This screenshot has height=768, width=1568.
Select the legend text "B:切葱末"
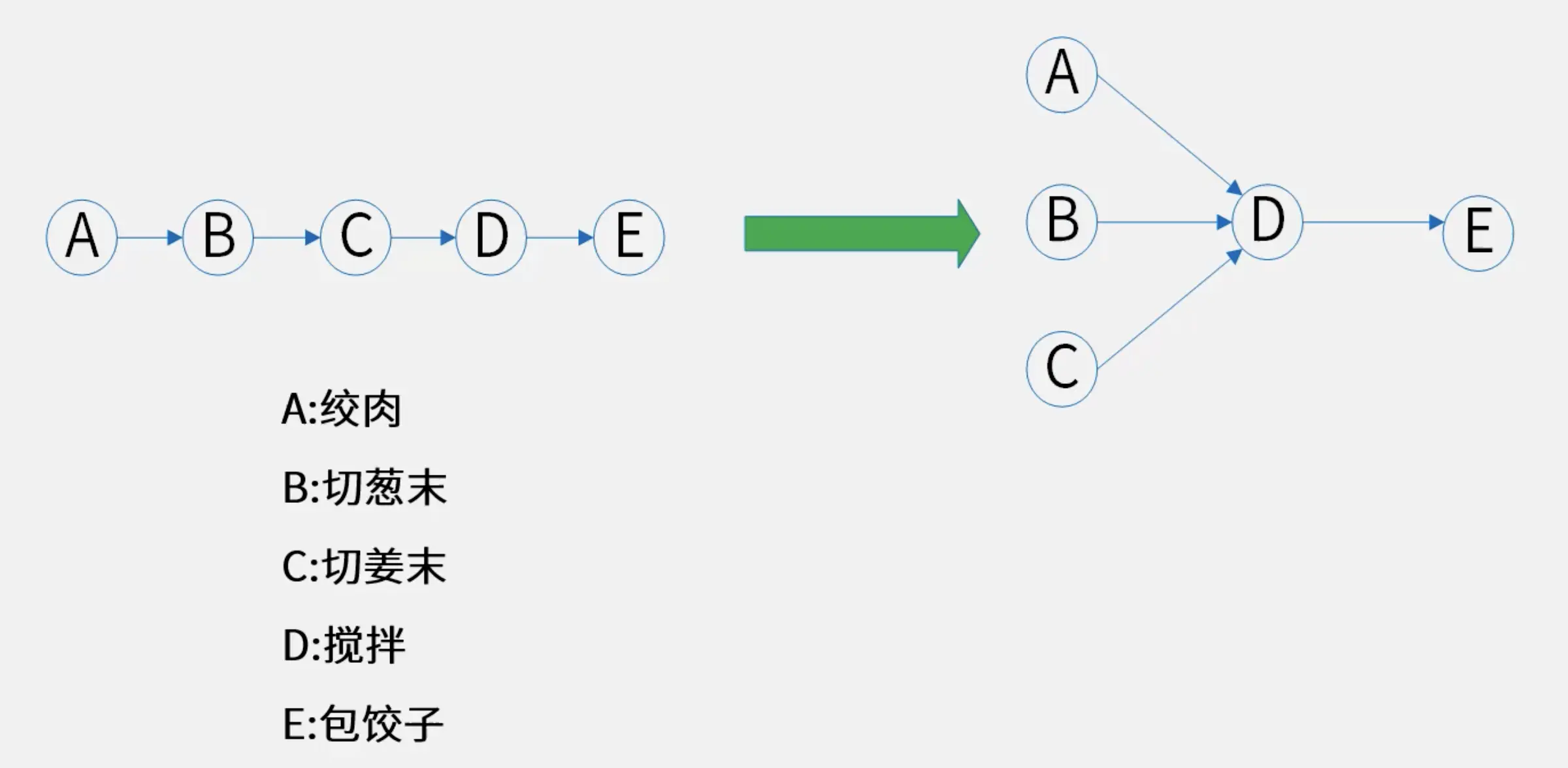pos(365,488)
